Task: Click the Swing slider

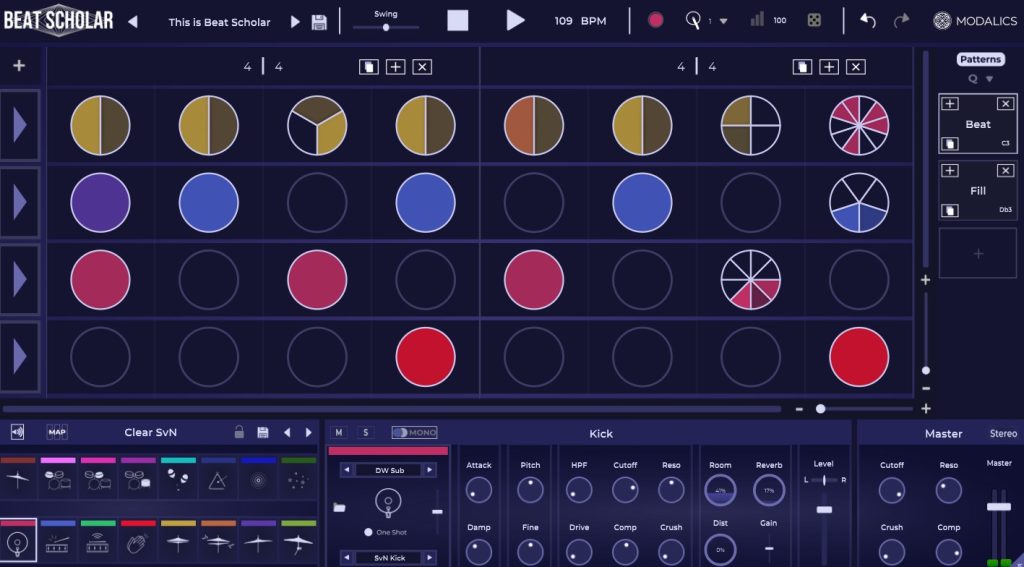Action: coord(386,27)
